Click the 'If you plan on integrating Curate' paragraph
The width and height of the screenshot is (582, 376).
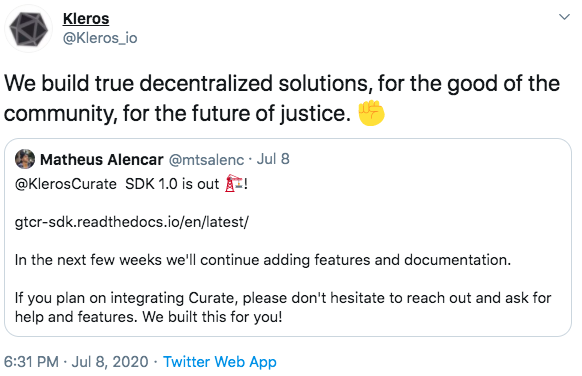point(283,307)
